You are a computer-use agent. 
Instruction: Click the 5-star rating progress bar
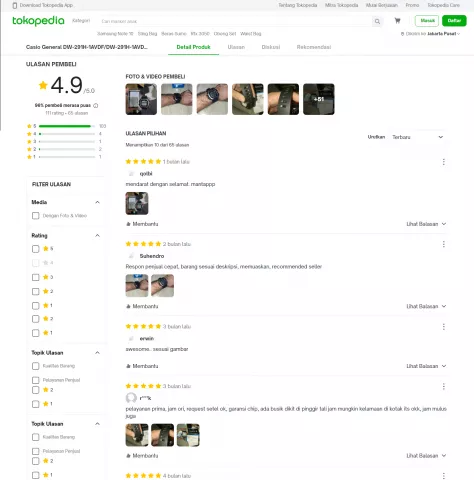67,126
